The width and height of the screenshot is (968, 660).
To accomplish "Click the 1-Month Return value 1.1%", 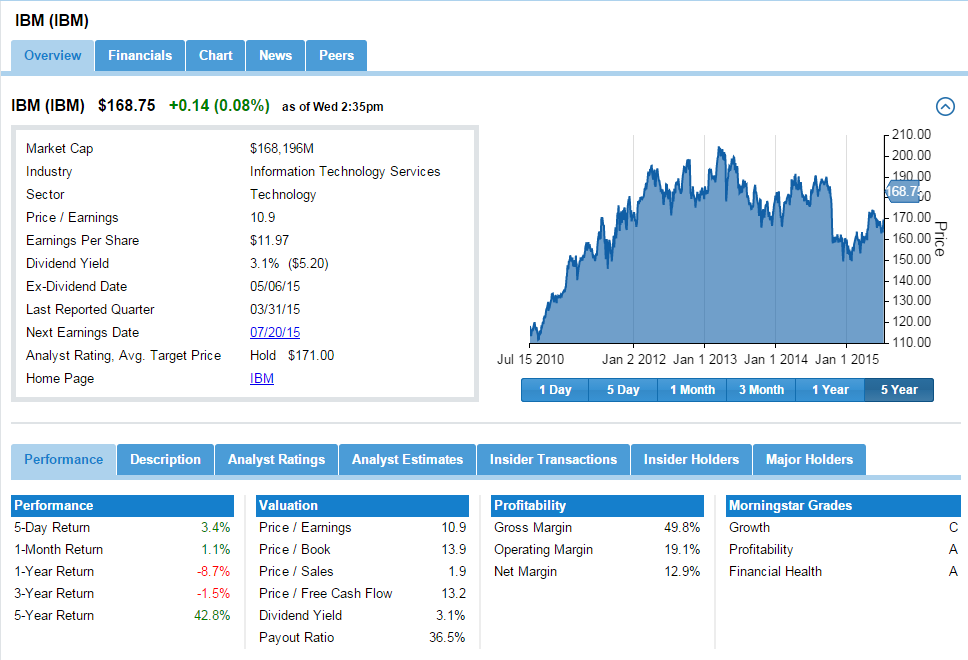I will click(x=215, y=549).
